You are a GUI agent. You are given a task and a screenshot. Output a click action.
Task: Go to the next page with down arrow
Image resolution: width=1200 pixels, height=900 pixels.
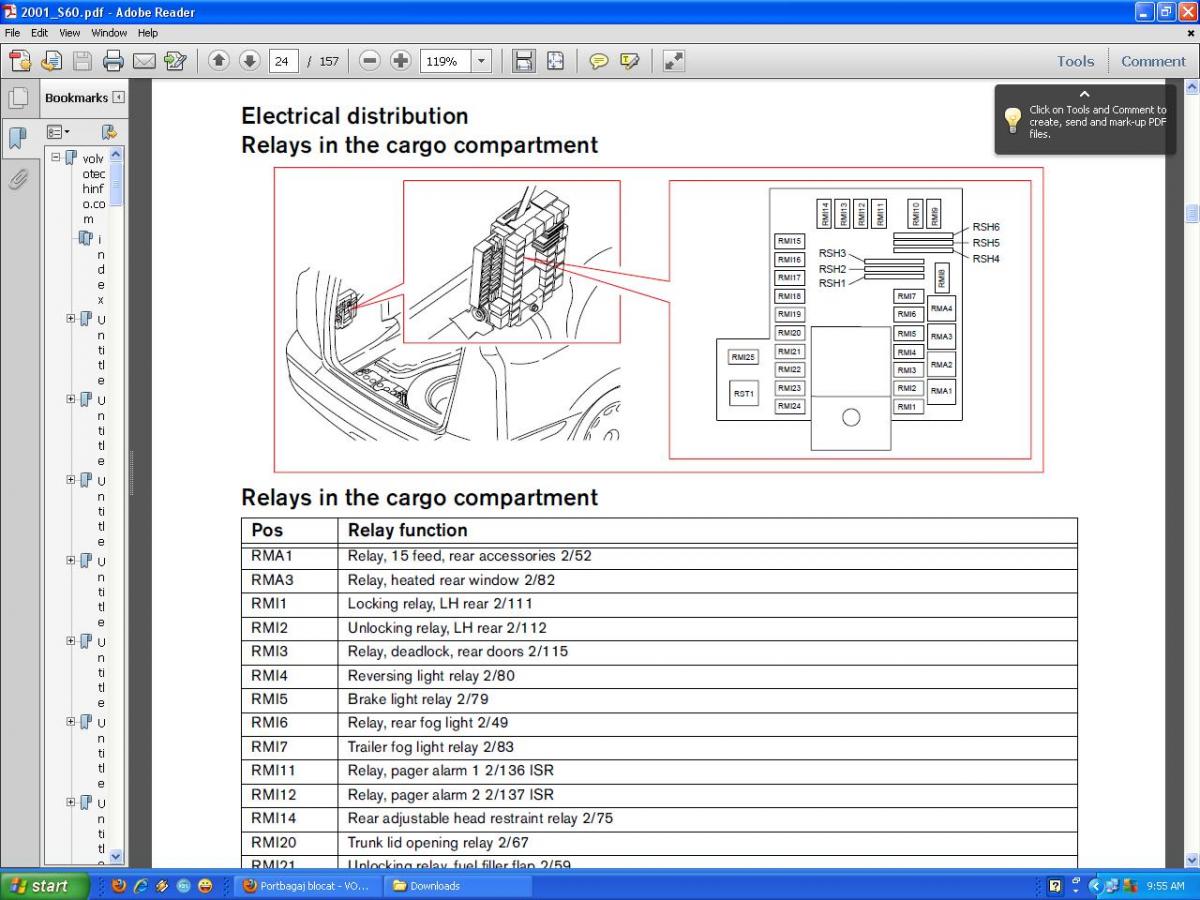click(249, 61)
